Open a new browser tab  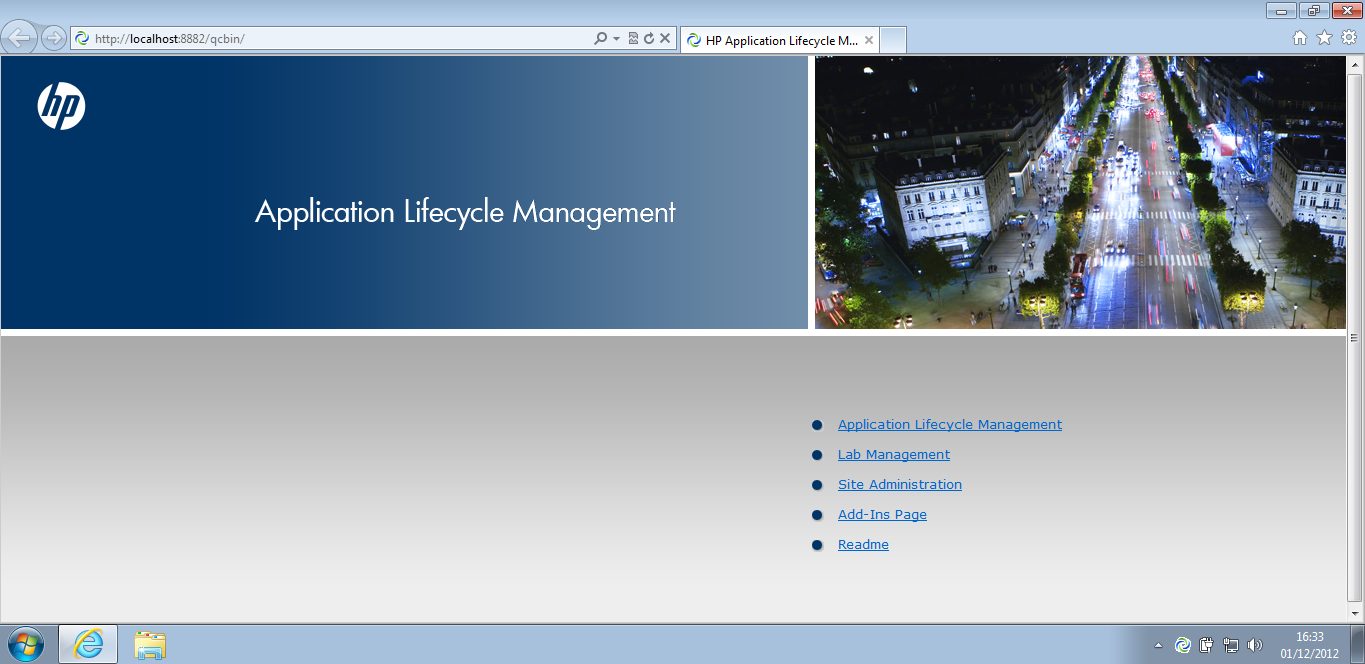click(890, 40)
